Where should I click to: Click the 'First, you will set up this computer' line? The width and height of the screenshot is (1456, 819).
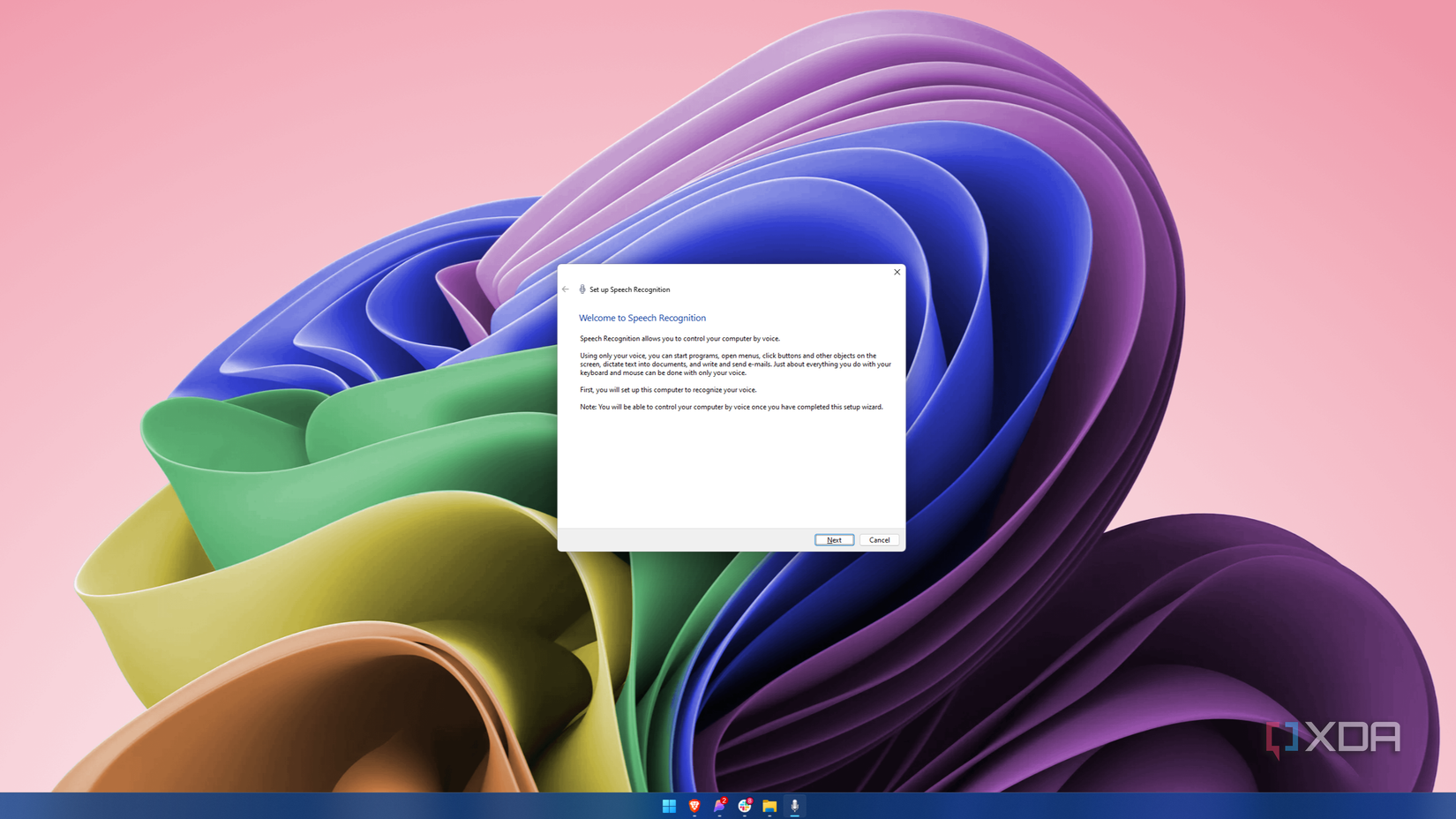tap(668, 390)
